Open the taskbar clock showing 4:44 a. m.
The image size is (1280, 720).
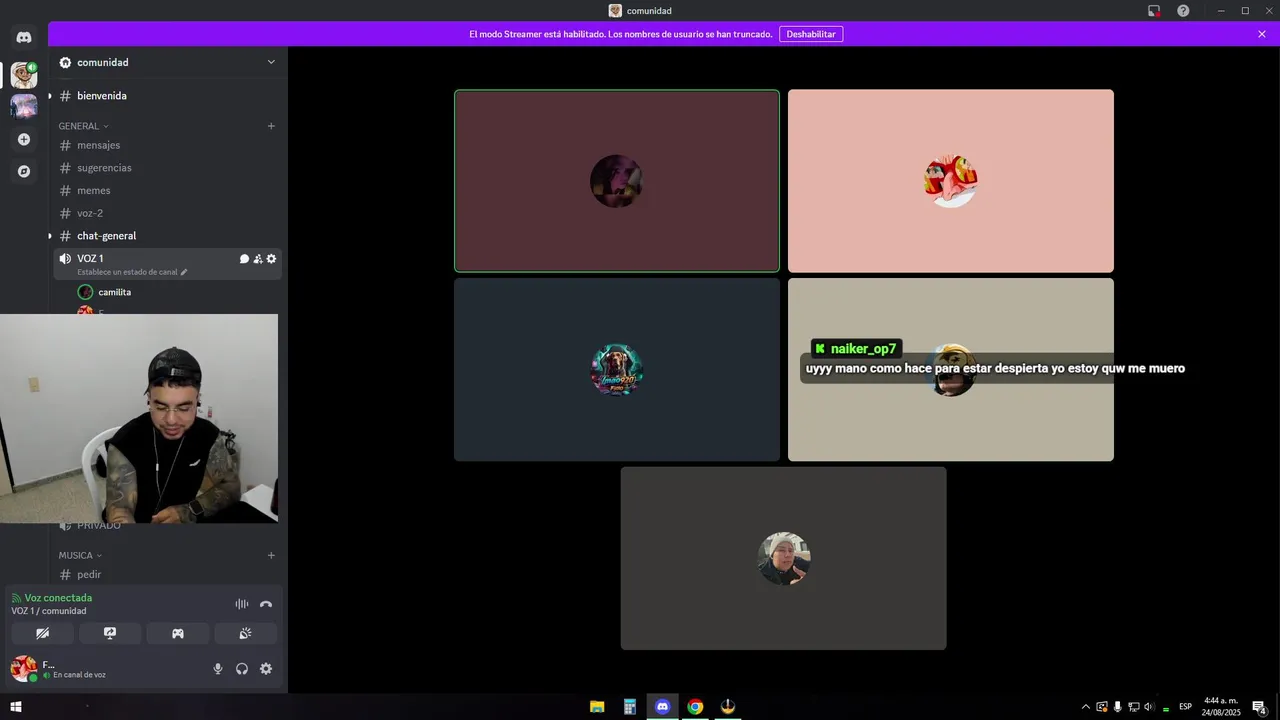pos(1221,707)
